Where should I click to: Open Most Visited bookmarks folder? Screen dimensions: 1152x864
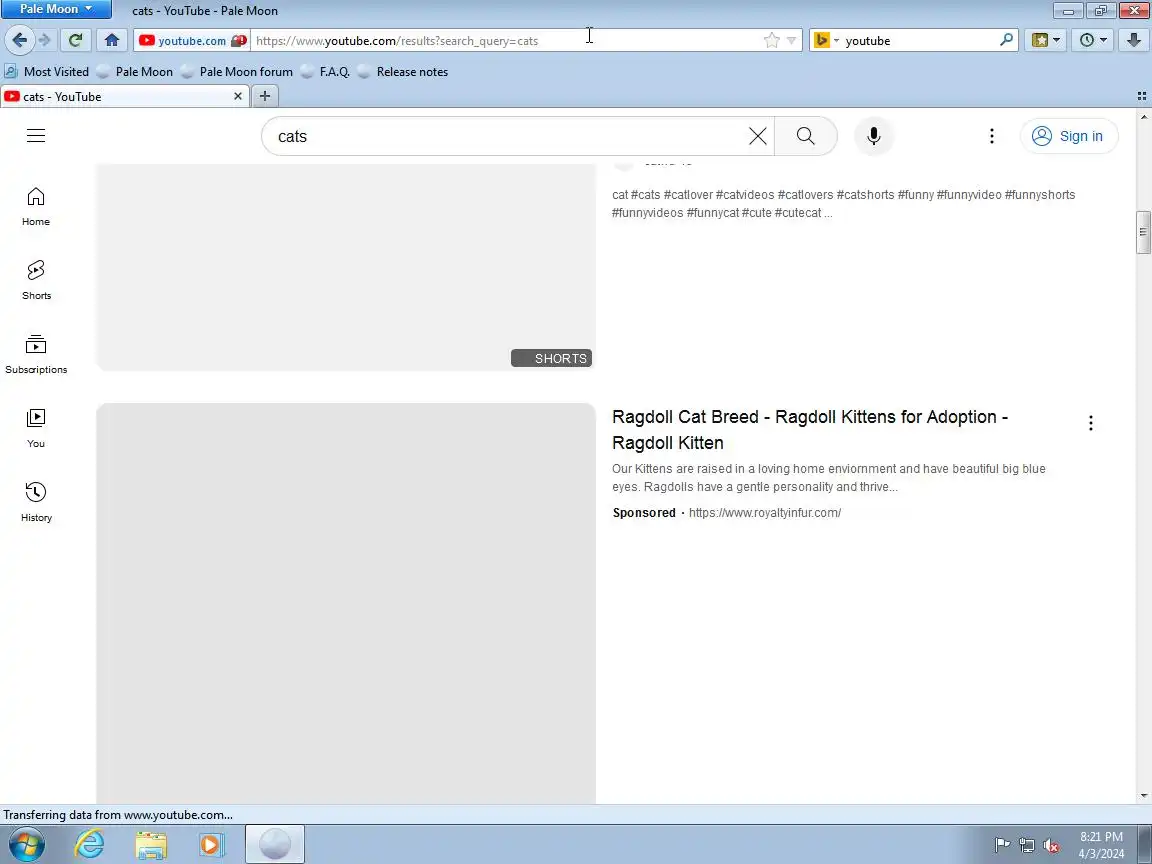(47, 71)
